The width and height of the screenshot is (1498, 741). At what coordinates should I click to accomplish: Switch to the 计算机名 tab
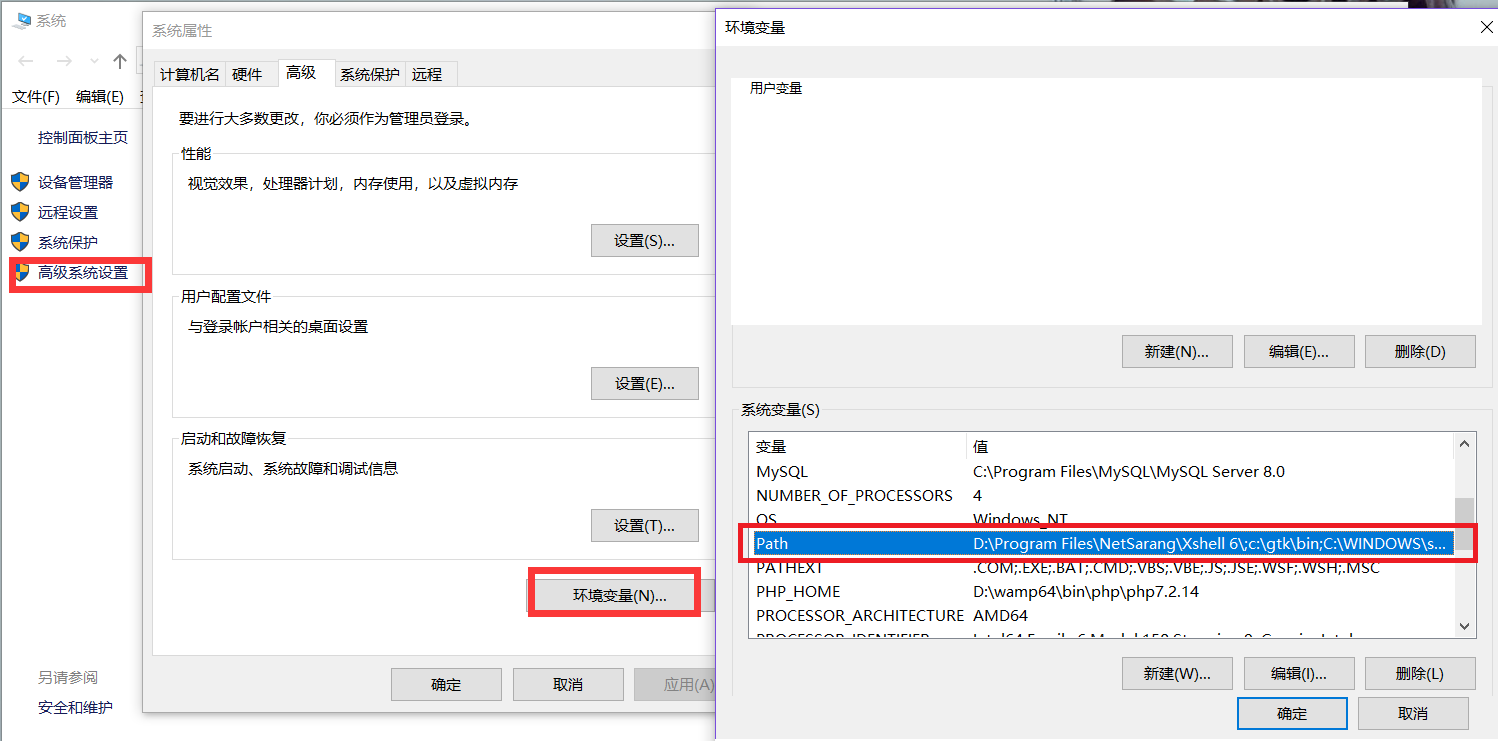point(189,73)
